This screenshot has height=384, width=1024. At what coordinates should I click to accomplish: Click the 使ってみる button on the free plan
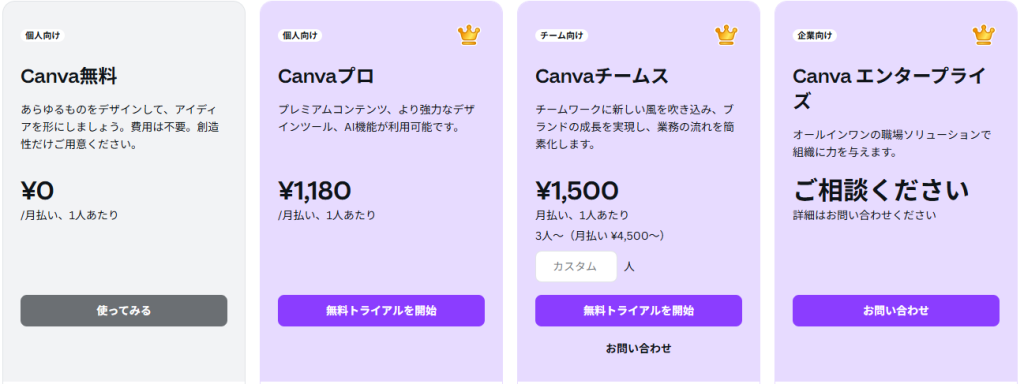(124, 311)
